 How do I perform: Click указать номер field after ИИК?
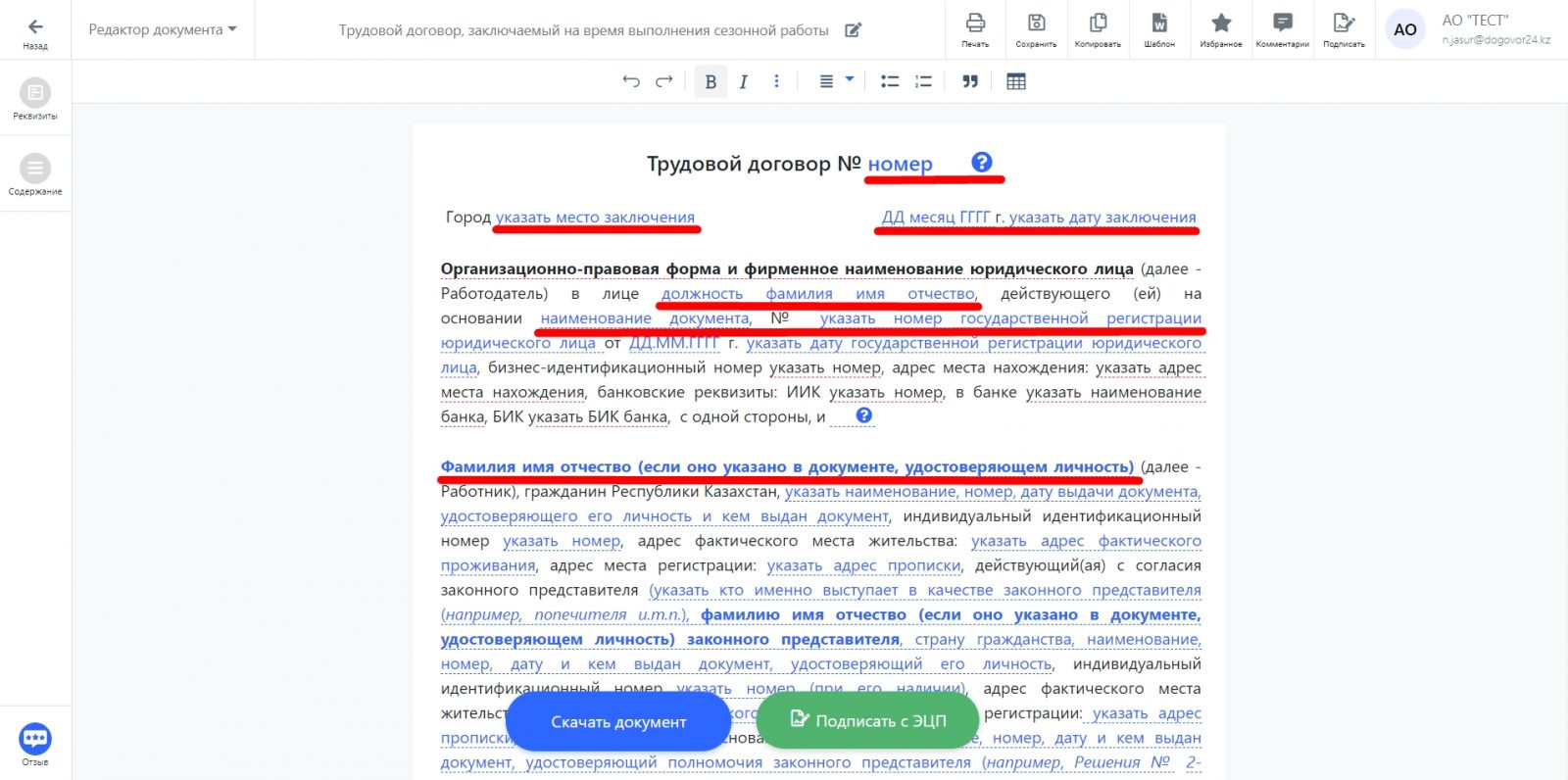point(886,392)
